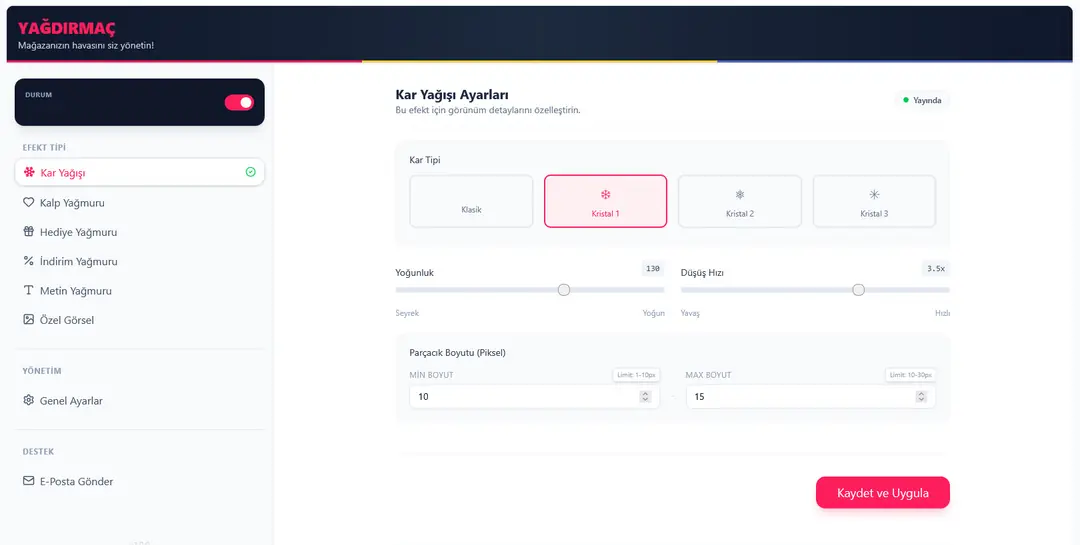The height and width of the screenshot is (545, 1080).
Task: Toggle the Durum status switch
Action: (x=239, y=102)
